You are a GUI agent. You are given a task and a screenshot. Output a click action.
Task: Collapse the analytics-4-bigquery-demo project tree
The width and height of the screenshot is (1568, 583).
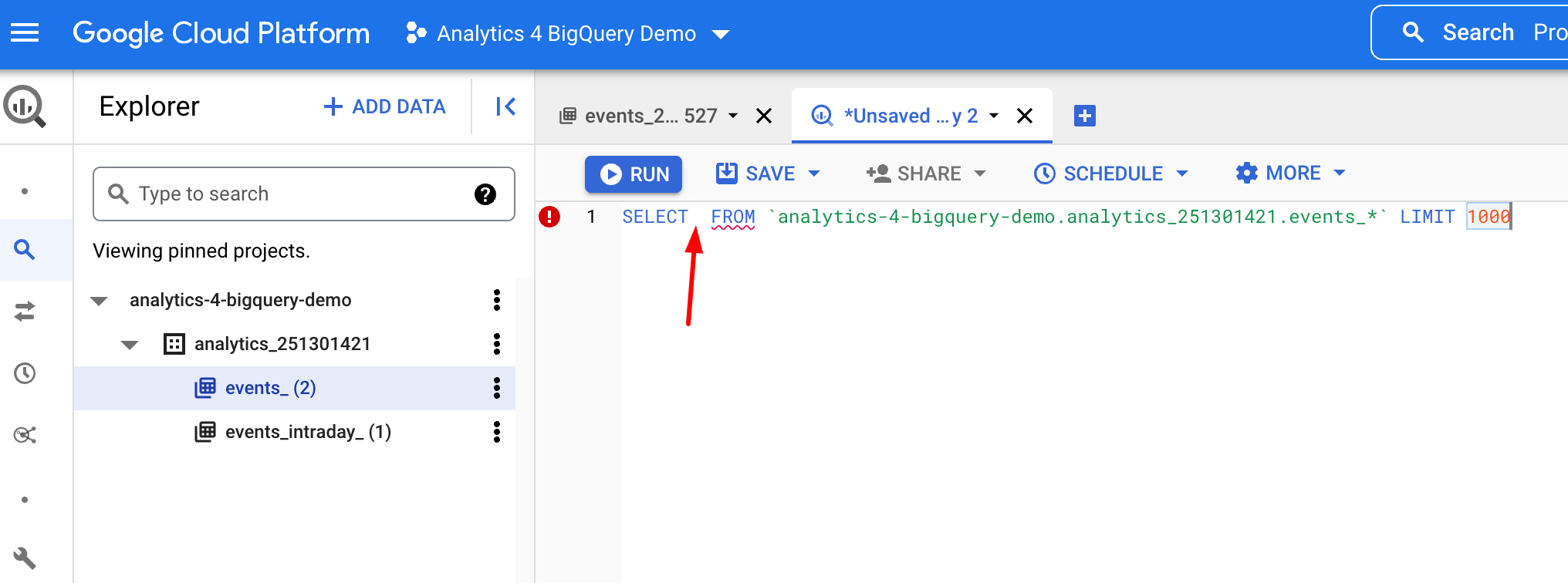[x=99, y=301]
